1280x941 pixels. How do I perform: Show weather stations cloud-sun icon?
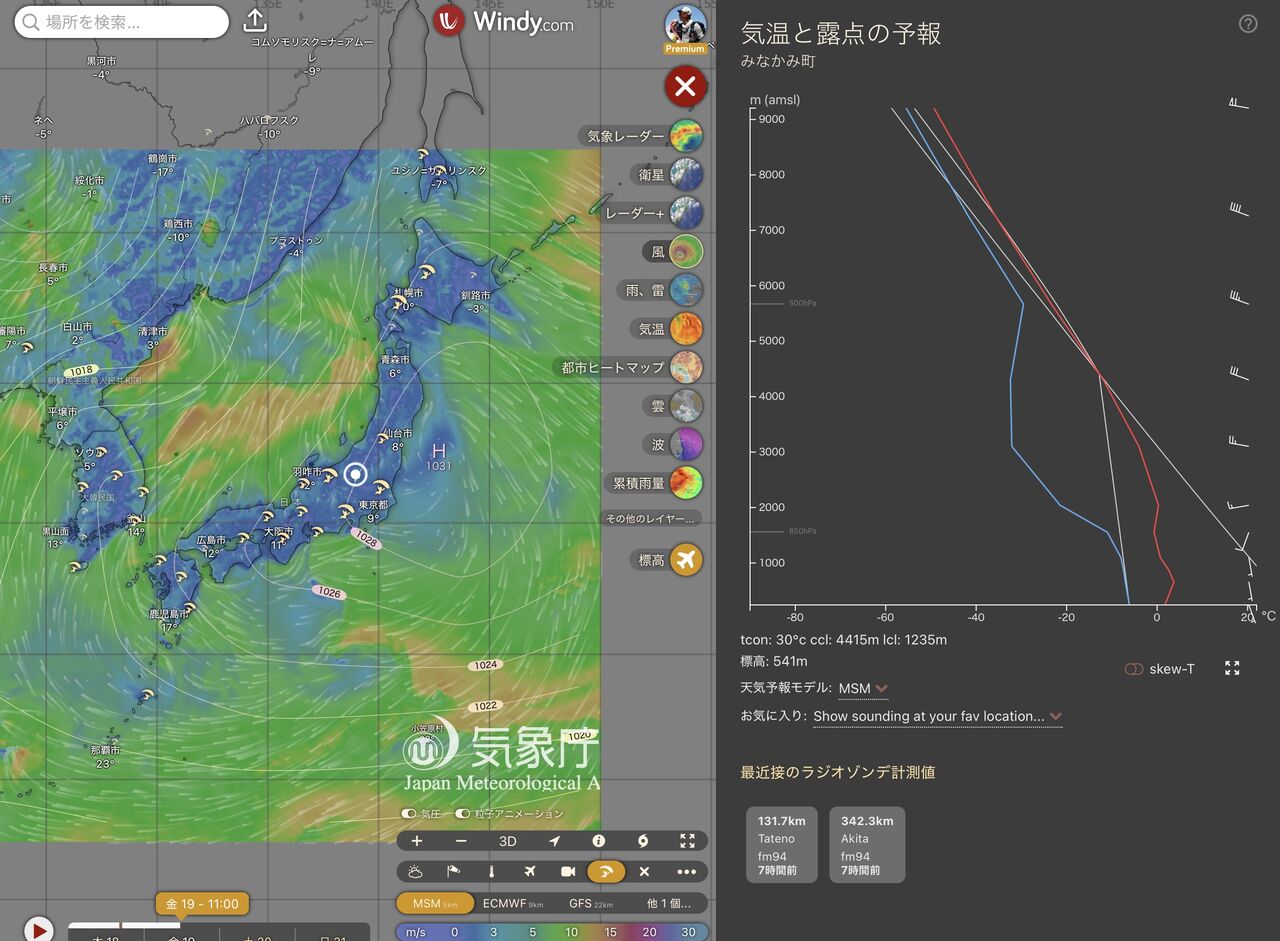click(x=415, y=872)
